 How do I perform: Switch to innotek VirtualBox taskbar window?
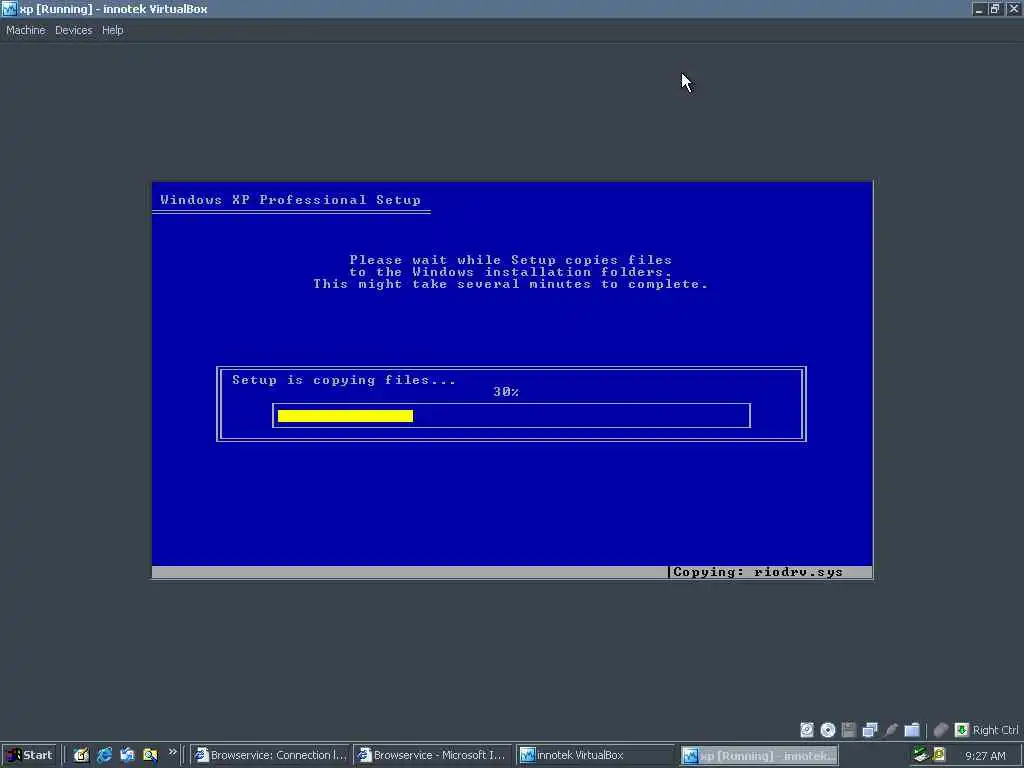point(596,755)
